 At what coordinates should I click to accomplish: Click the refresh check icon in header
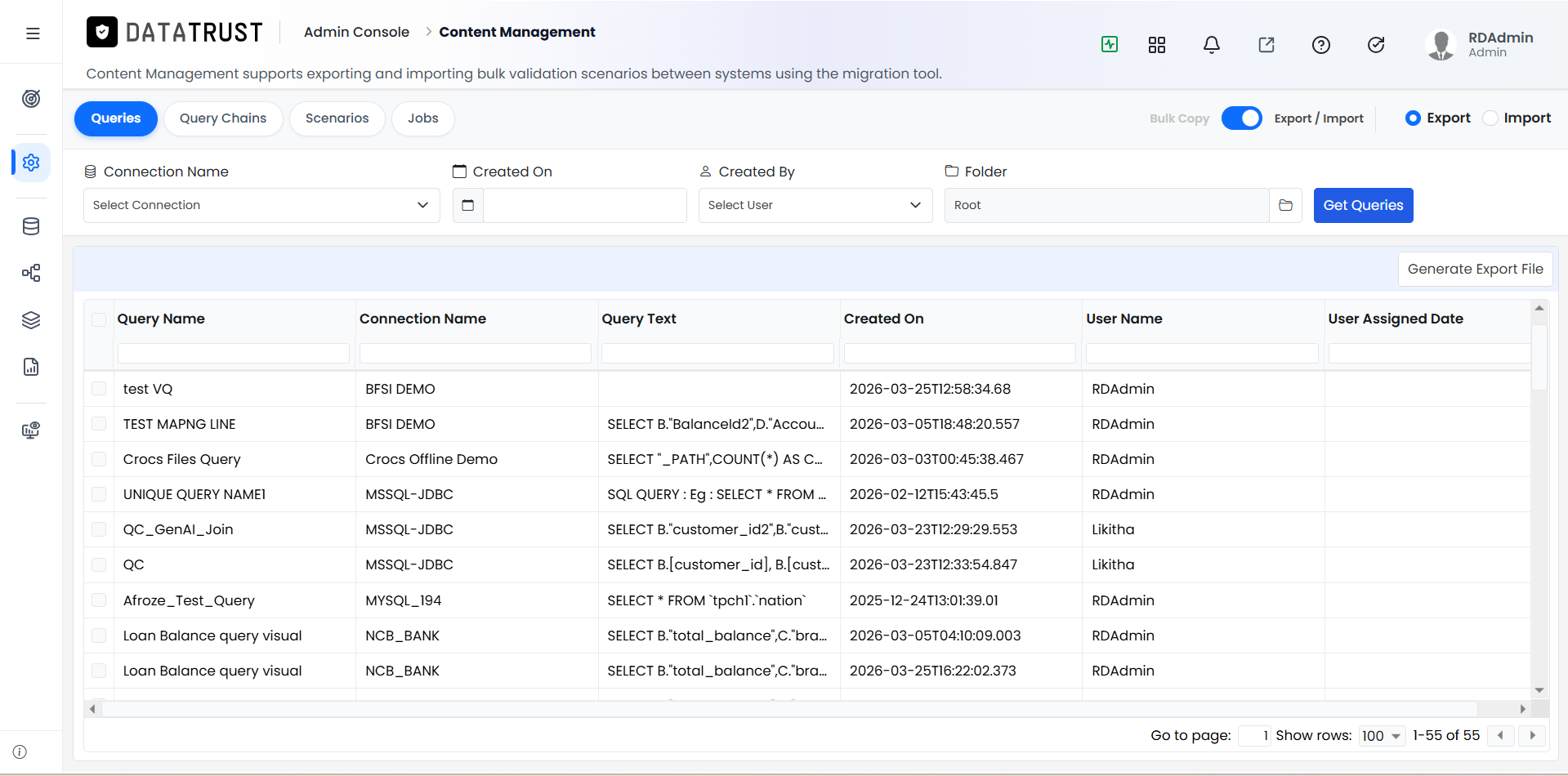tap(1376, 45)
